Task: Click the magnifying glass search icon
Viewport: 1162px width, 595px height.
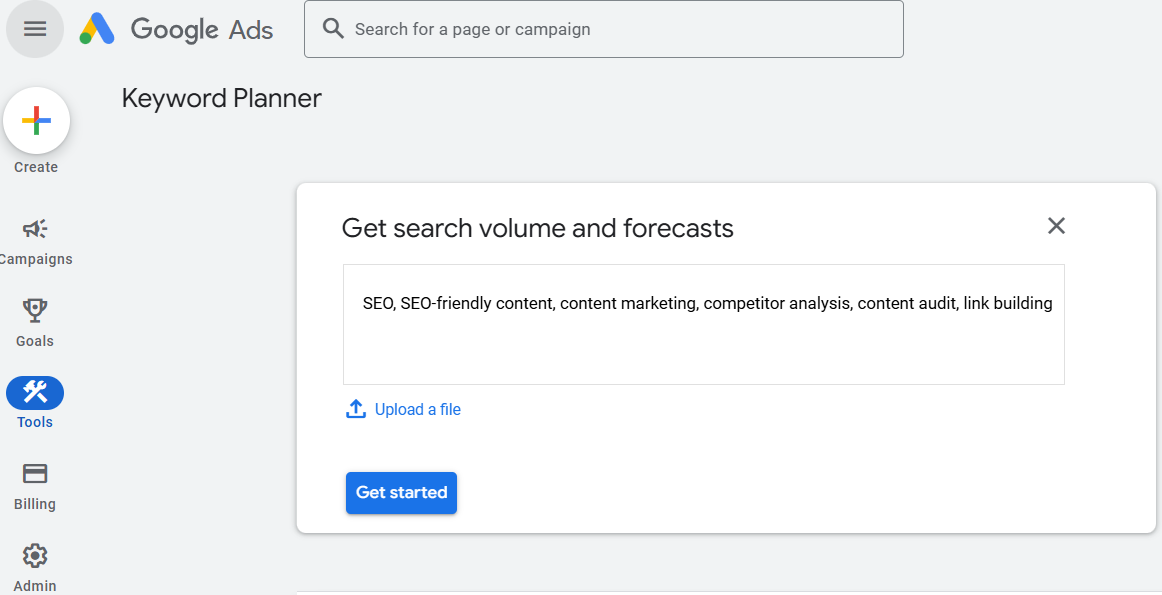Action: click(333, 29)
